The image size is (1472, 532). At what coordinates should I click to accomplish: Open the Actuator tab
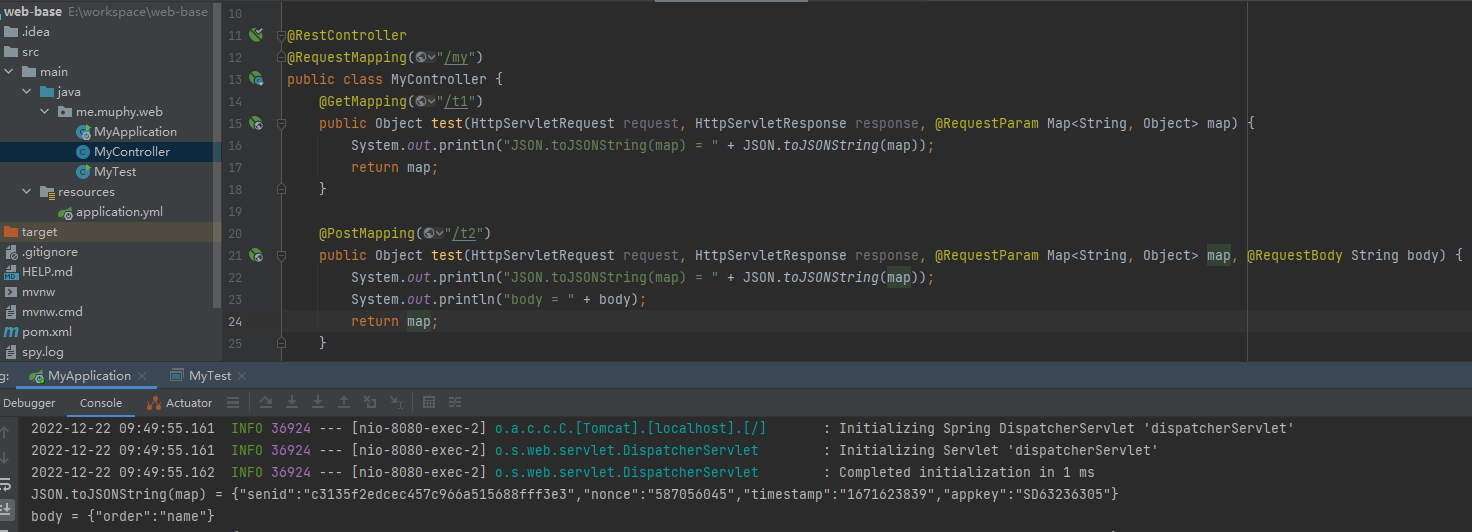click(x=180, y=403)
